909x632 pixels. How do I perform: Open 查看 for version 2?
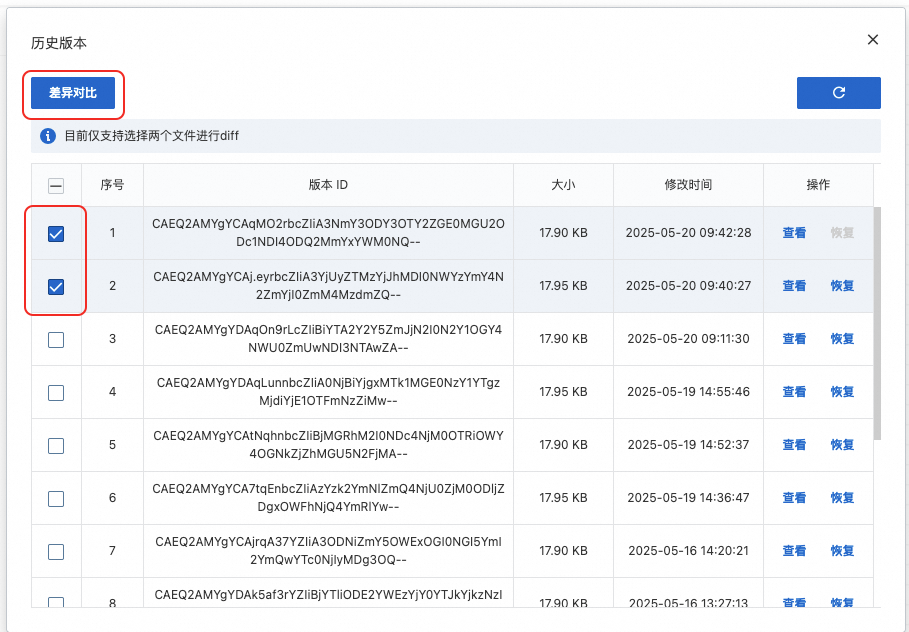tap(794, 286)
